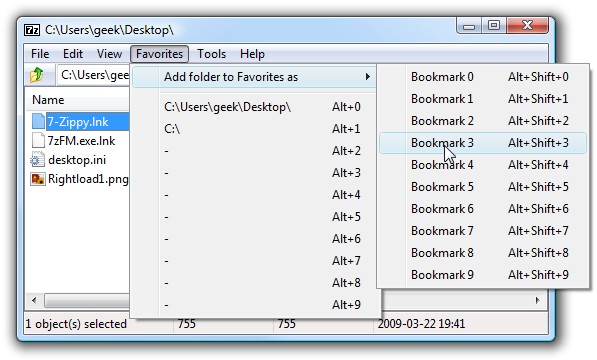Open the Edit menu
The image size is (597, 360).
point(73,54)
